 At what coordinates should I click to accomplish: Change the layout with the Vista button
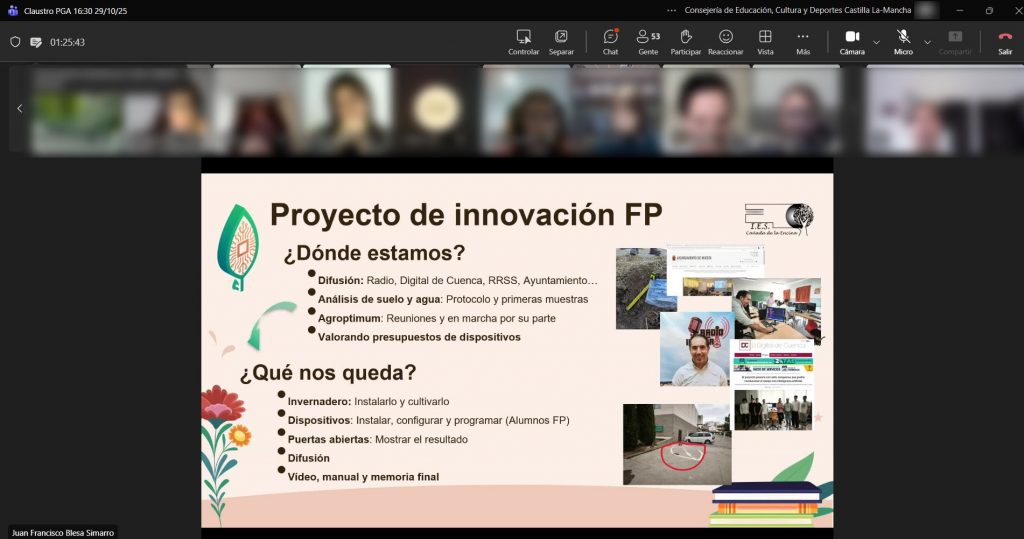point(765,42)
